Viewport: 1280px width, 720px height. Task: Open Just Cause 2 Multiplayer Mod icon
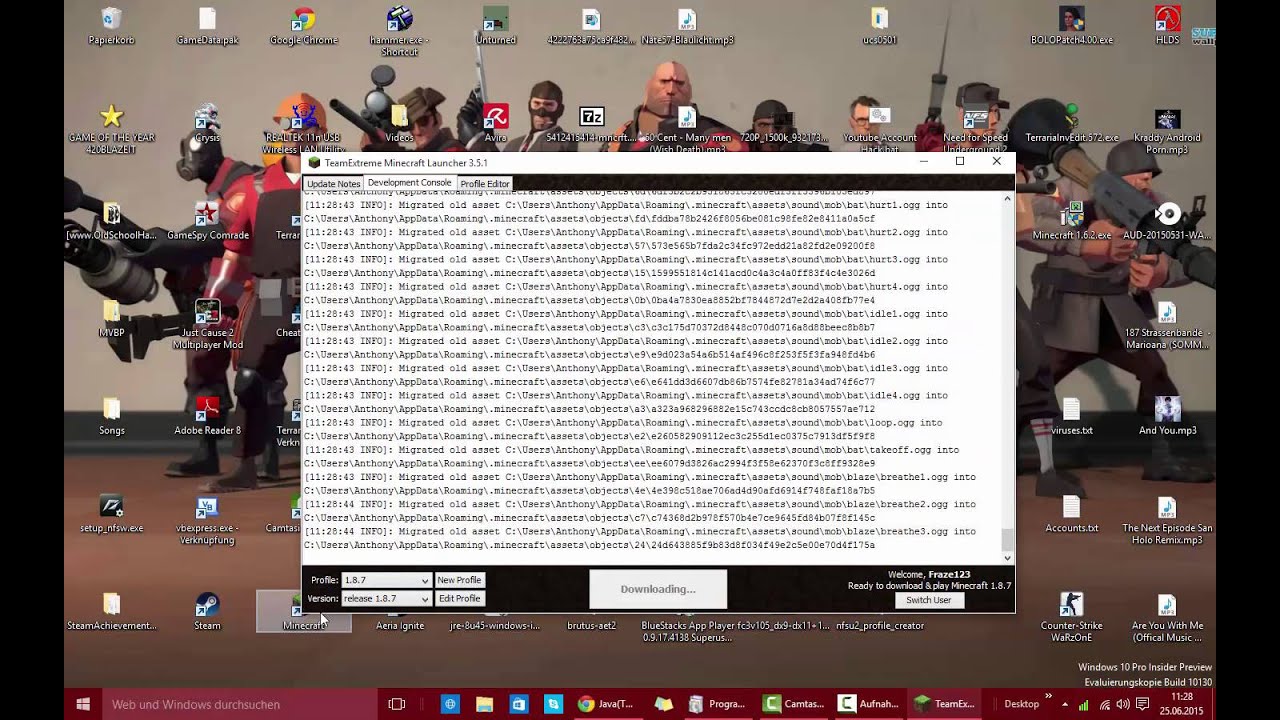point(207,323)
